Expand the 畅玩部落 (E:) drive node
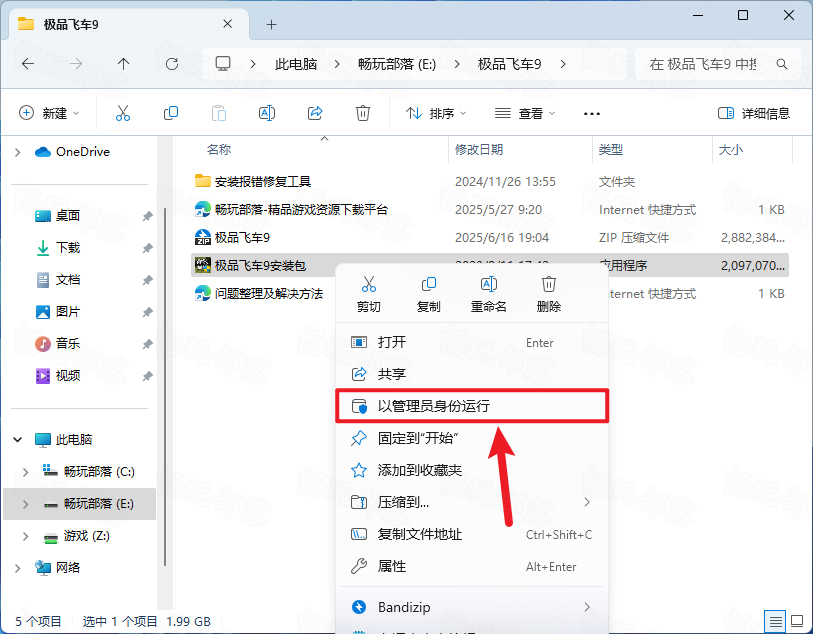Screen dimensions: 813x634 point(25,504)
